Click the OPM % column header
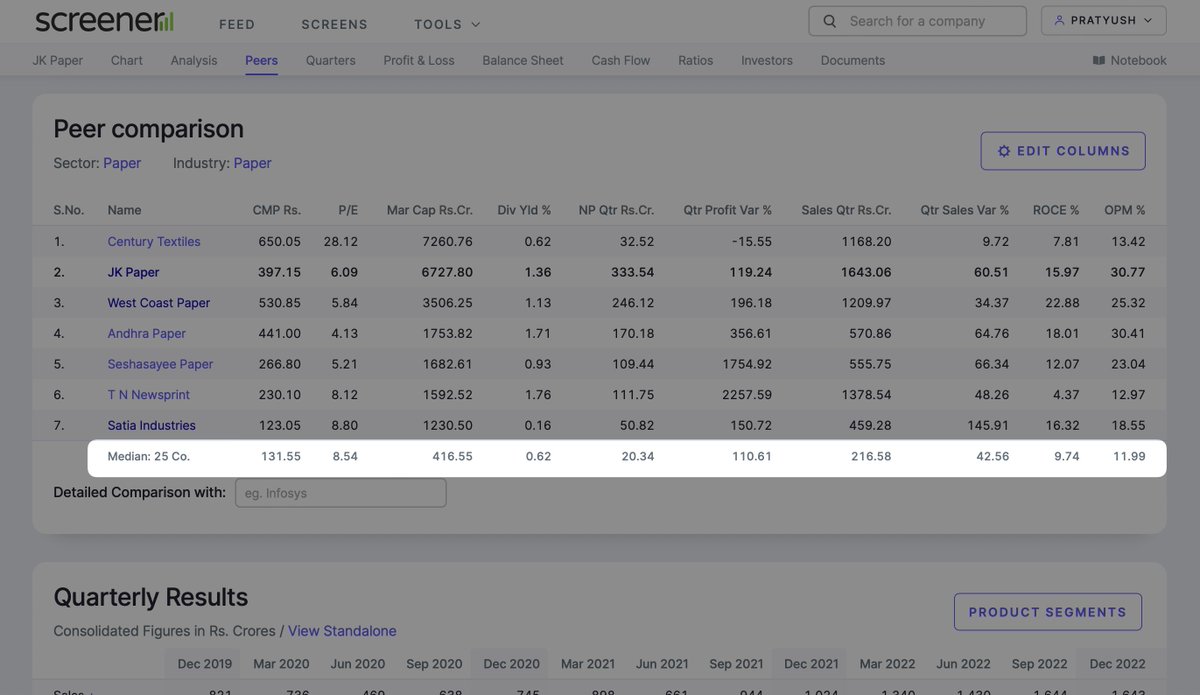The image size is (1200, 695). [x=1125, y=210]
